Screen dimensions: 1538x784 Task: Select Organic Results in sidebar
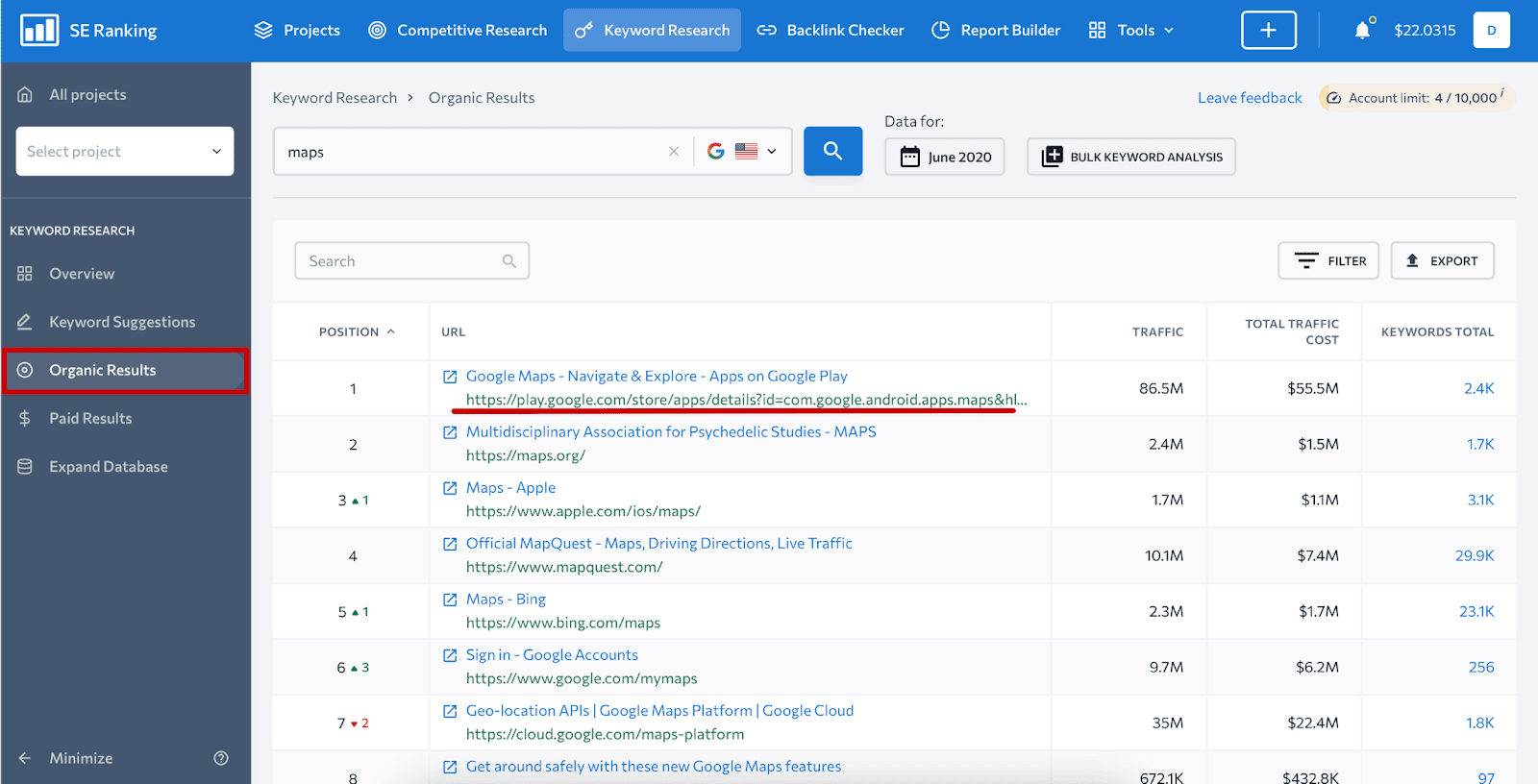coord(125,370)
